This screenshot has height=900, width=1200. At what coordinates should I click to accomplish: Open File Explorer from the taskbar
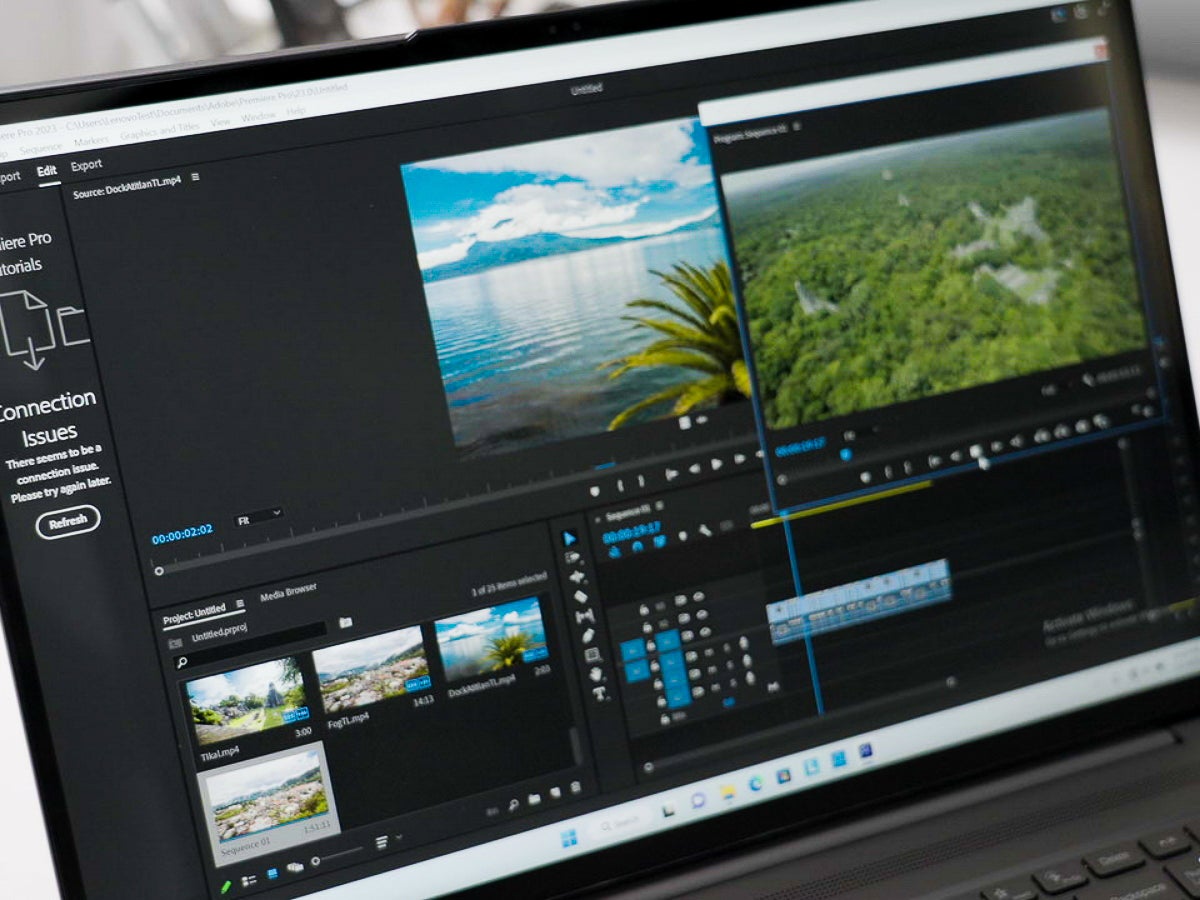pos(726,791)
